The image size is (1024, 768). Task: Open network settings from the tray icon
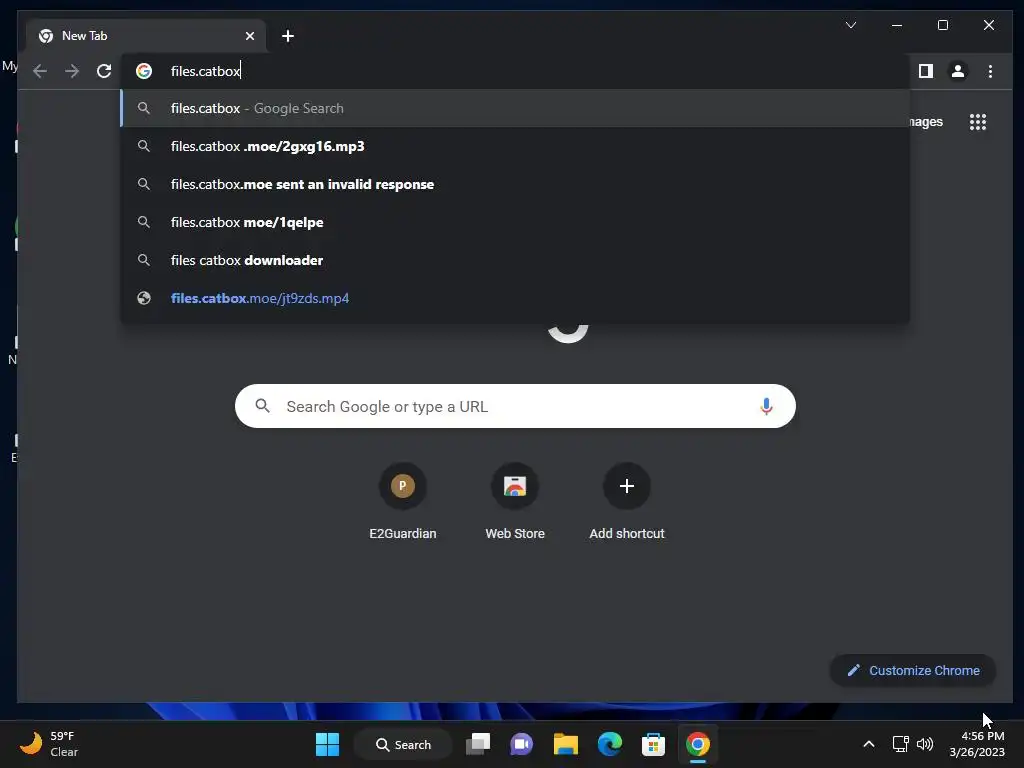[901, 744]
